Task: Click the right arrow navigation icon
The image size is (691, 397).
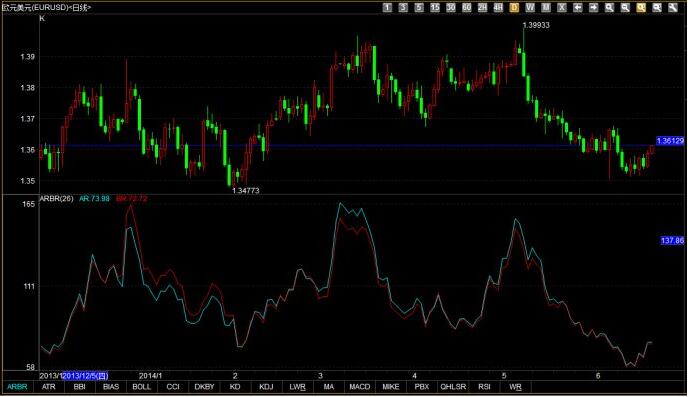Action: [x=593, y=7]
